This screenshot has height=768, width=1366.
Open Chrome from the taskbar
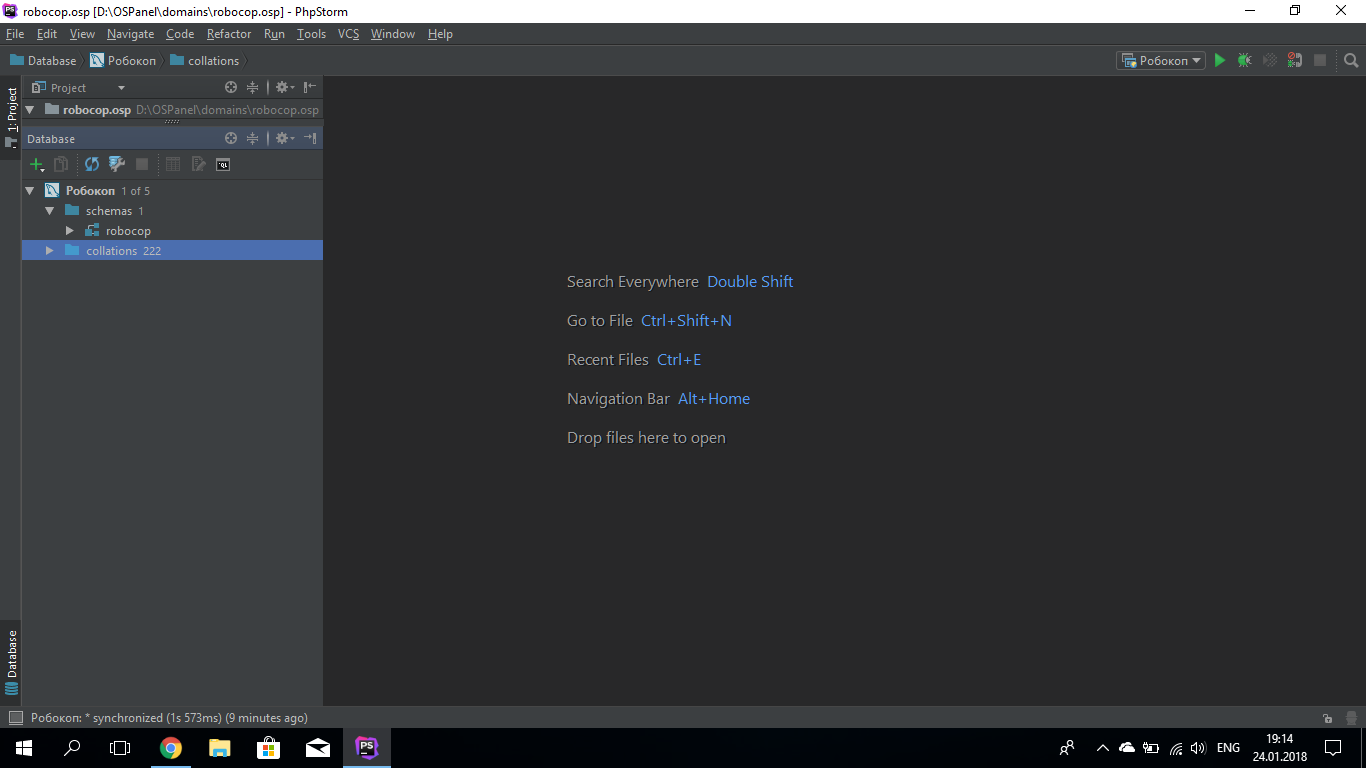[171, 747]
